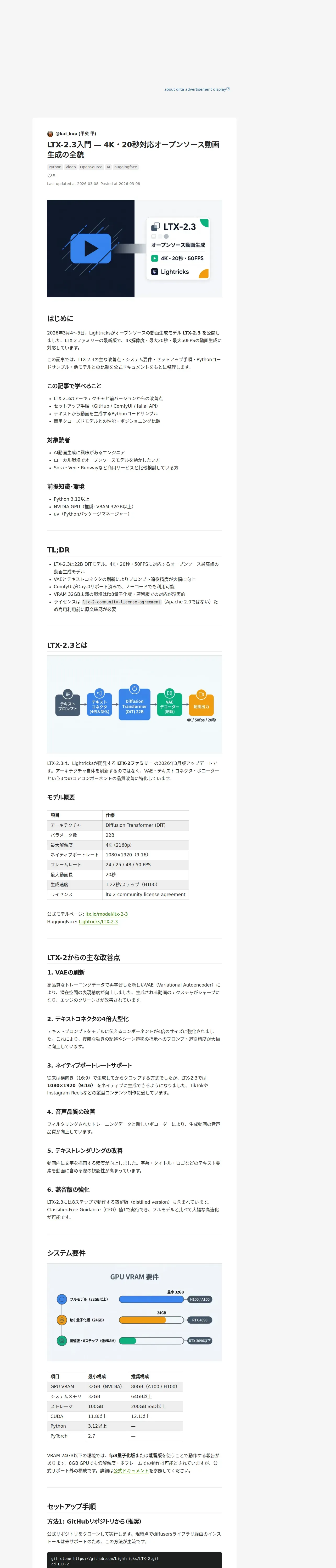
Task: Open the LTX-2.3 pipeline diagram image
Action: coord(134,704)
